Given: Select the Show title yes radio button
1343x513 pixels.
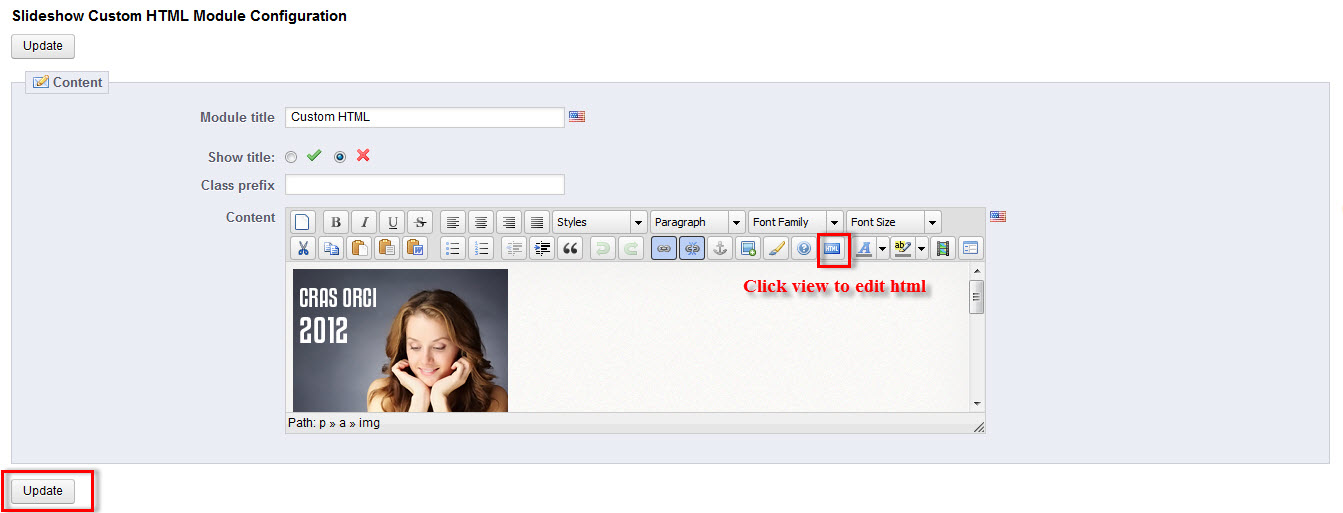Looking at the screenshot, I should pos(291,157).
